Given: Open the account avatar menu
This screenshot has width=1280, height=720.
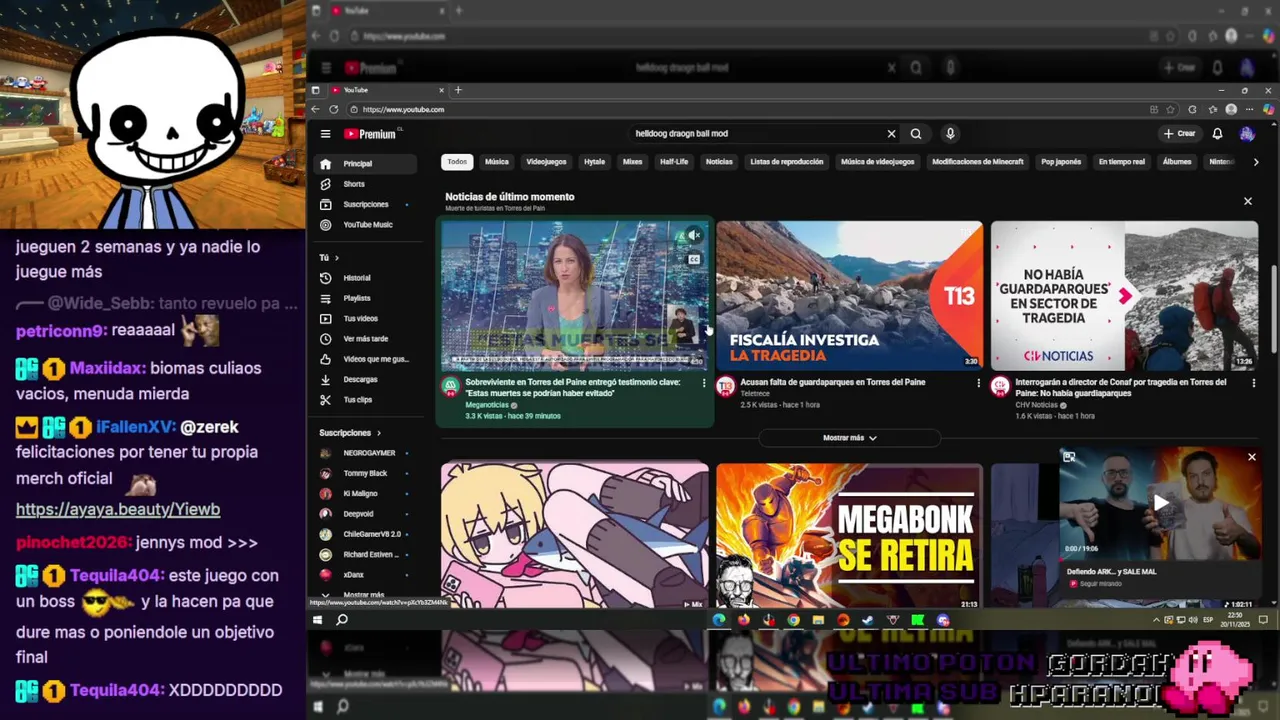Looking at the screenshot, I should point(1247,134).
